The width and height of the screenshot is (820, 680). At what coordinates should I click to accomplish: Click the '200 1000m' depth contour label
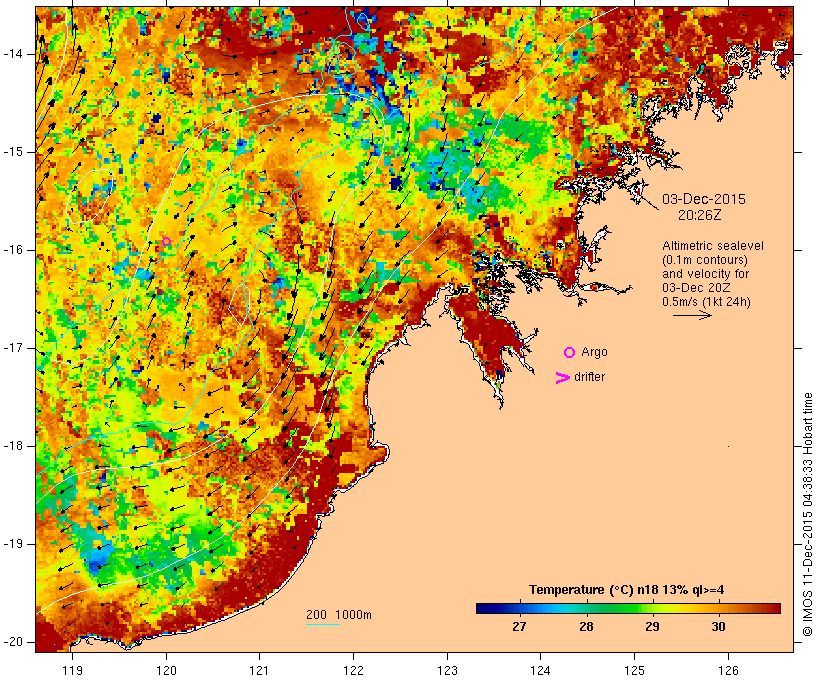[x=339, y=615]
